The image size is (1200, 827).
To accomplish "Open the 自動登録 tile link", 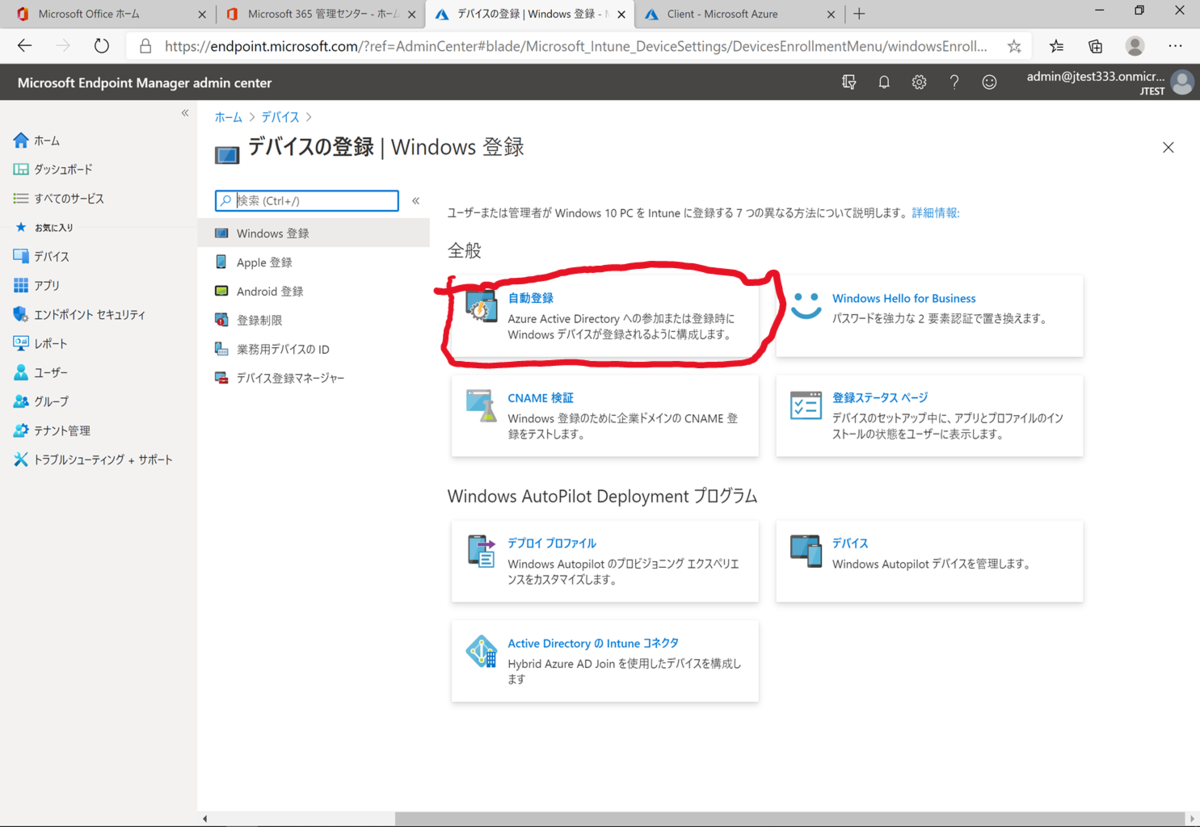I will tap(530, 298).
